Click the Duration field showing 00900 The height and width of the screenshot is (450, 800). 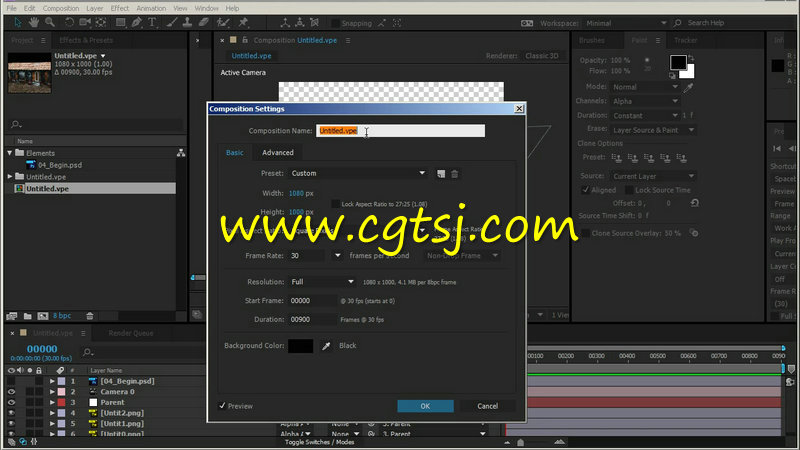tap(312, 319)
